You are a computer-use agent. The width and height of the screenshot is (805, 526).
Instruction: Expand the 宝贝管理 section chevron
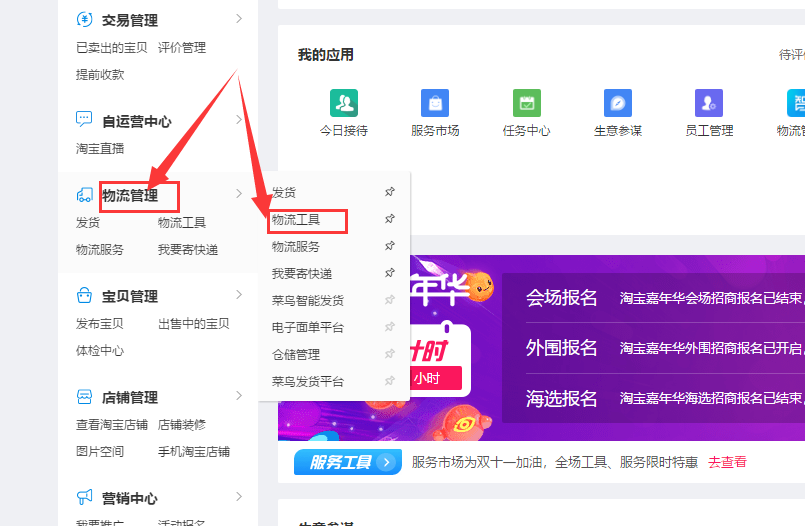(239, 295)
